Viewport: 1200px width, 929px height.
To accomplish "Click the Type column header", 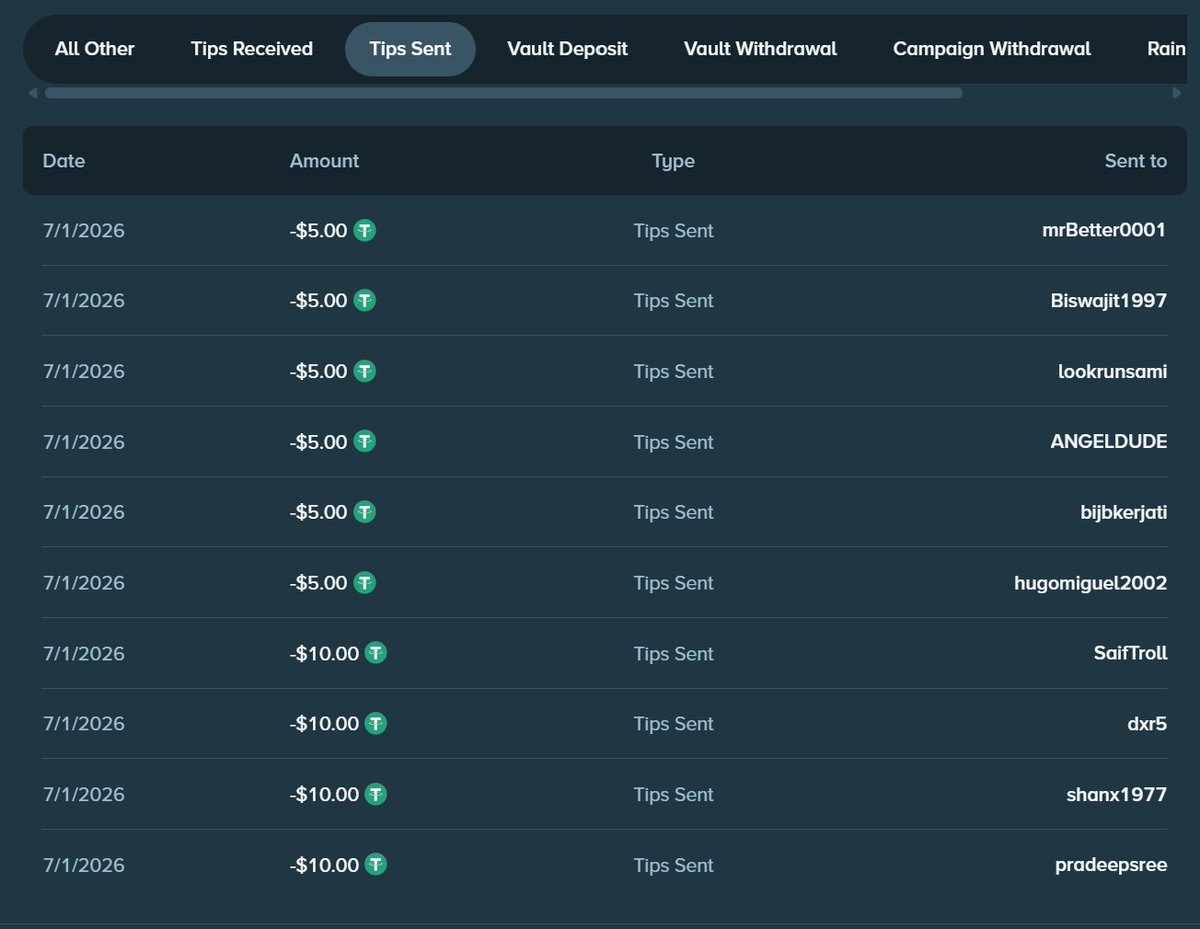I will 673,161.
